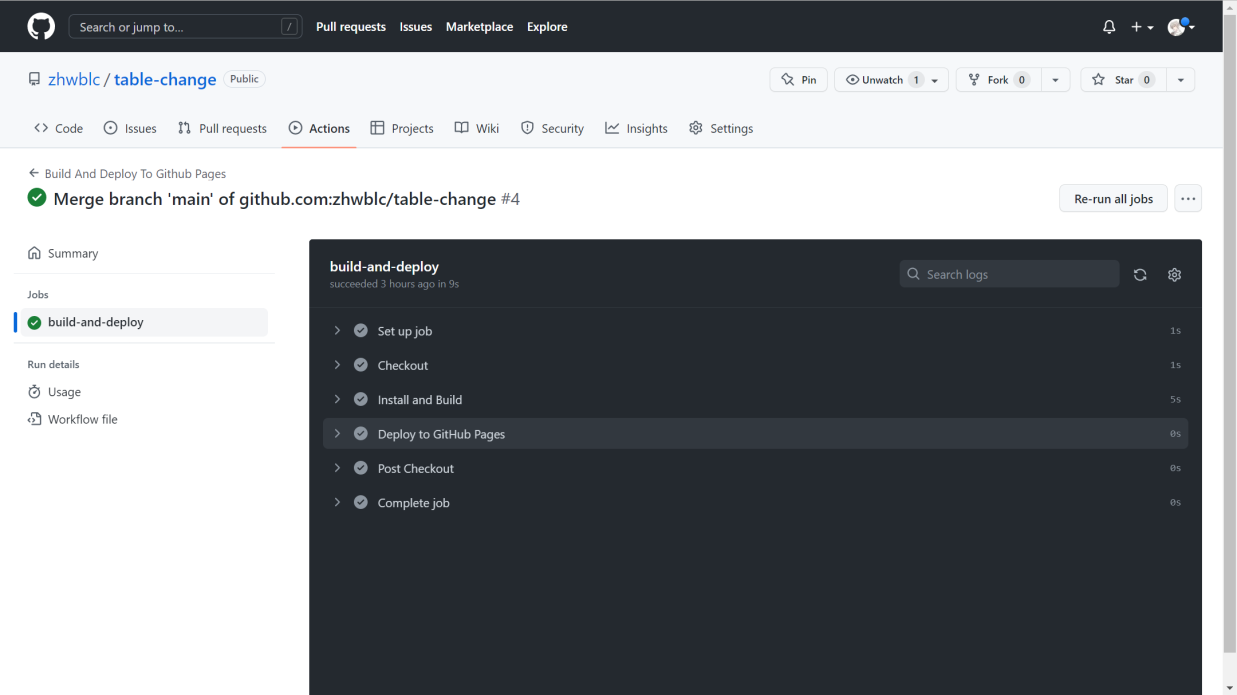Screen dimensions: 1237x695
Task: Refresh logs with the circular arrows icon
Action: coord(1140,274)
